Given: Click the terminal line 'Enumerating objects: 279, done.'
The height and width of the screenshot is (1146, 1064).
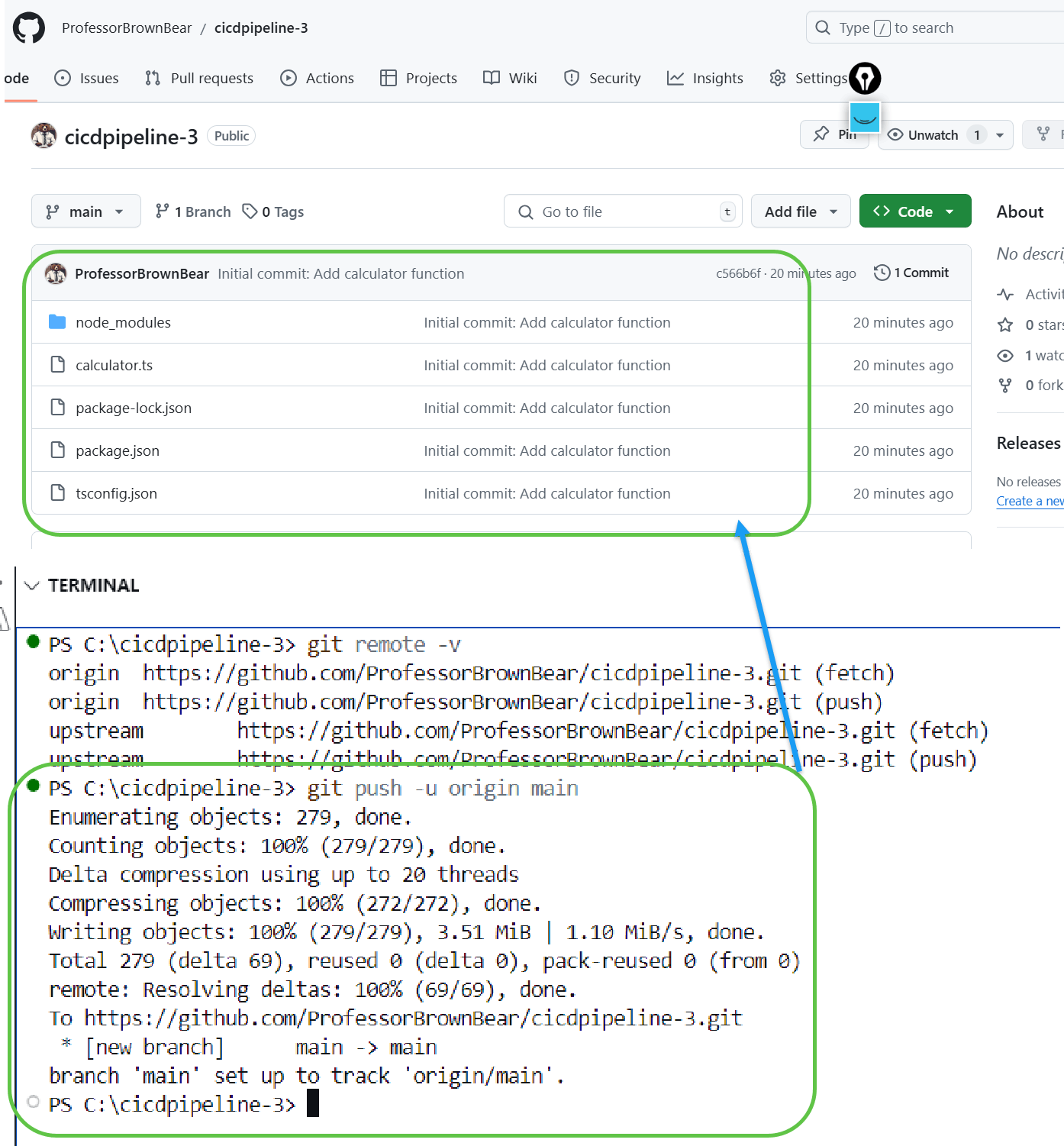Looking at the screenshot, I should [231, 818].
